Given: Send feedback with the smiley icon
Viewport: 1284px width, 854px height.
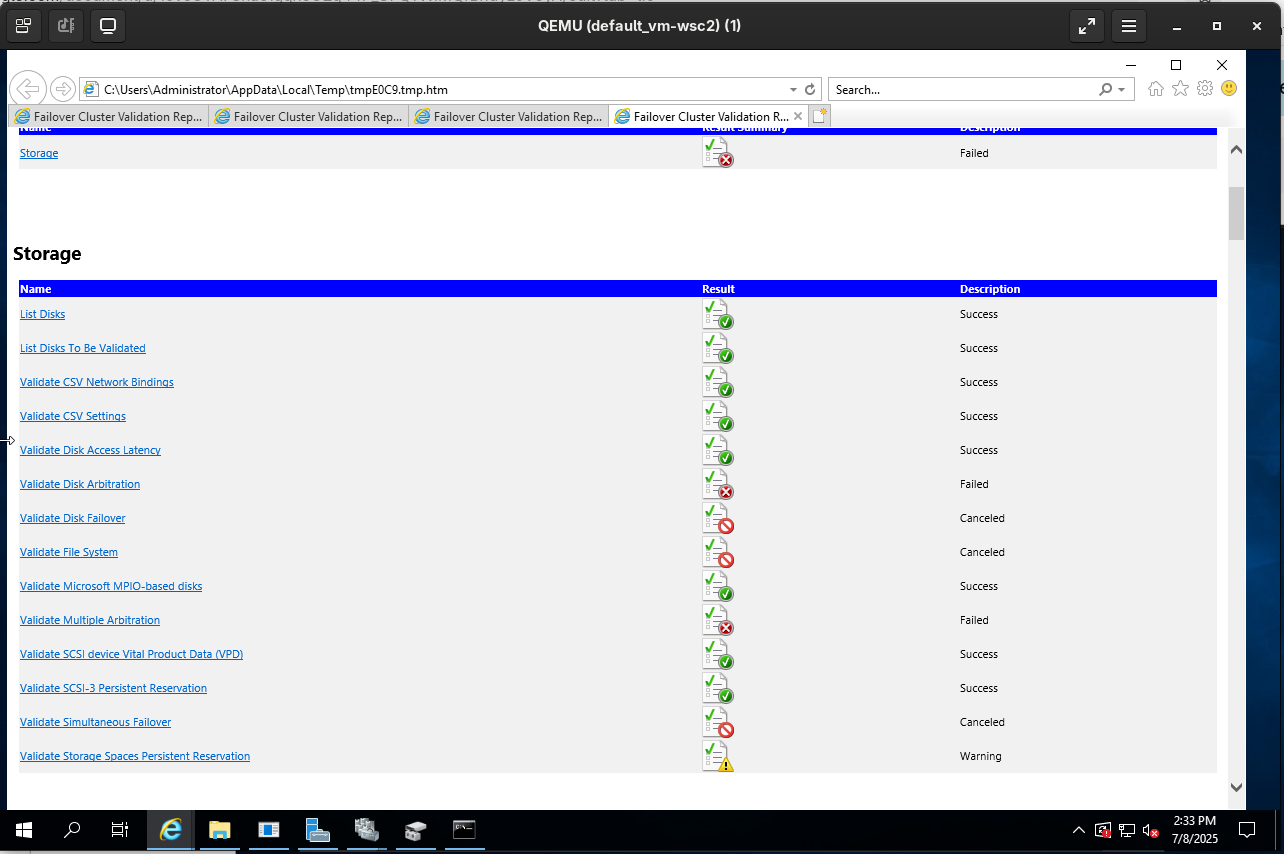Looking at the screenshot, I should pyautogui.click(x=1229, y=89).
